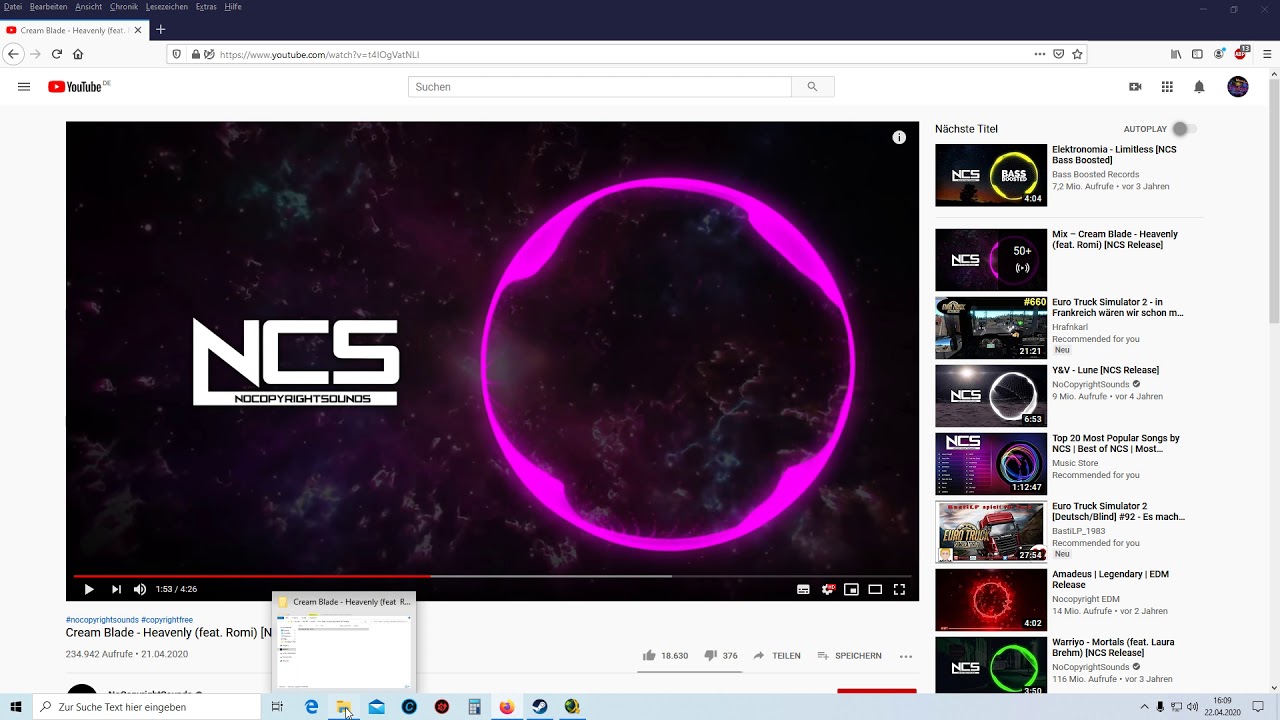Open Amadeus | Legendary | EDM Release

1110,579
